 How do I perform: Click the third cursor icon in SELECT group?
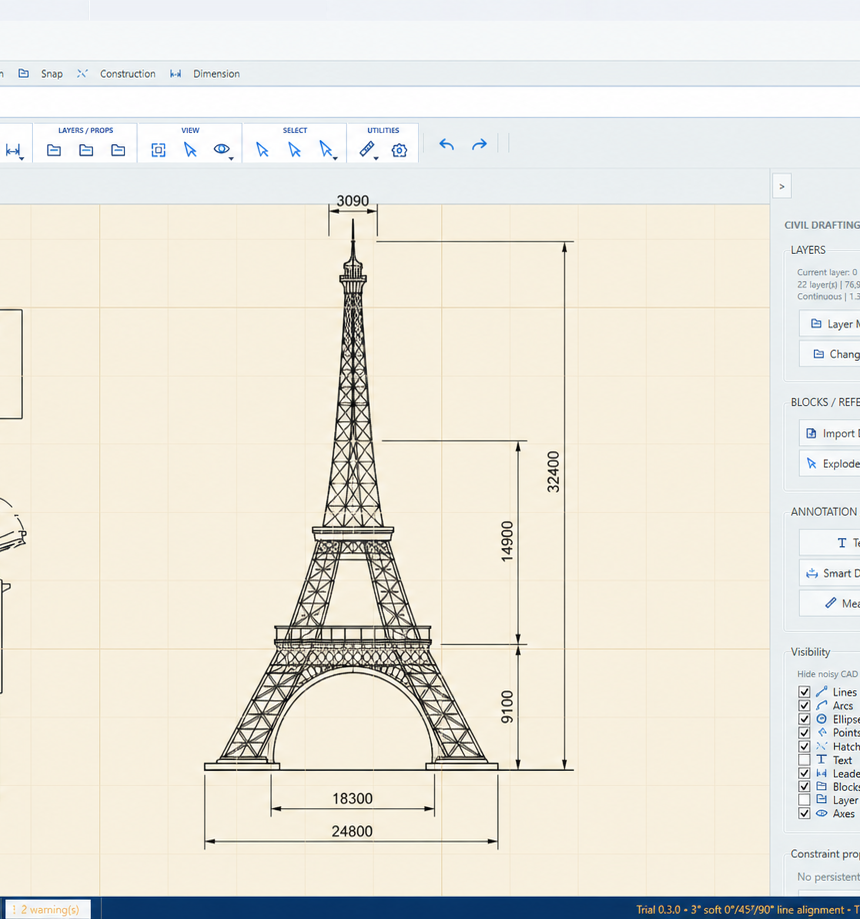325,149
